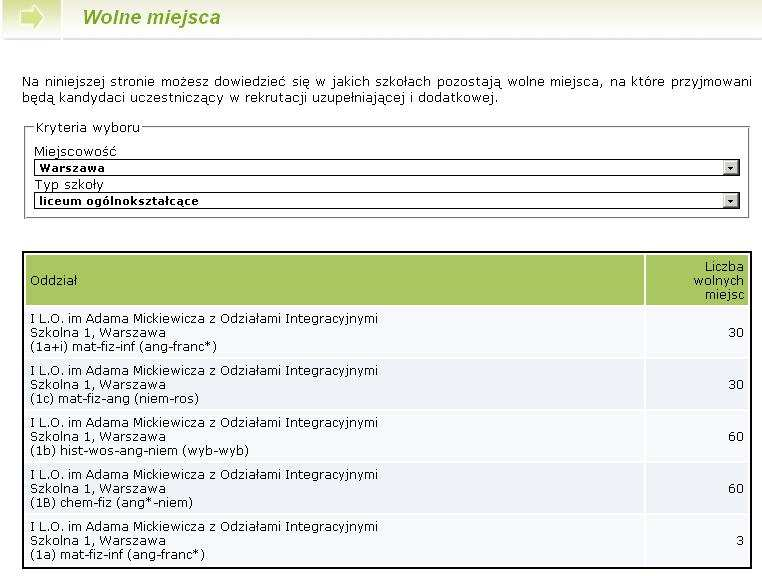This screenshot has width=762, height=576.
Task: Click the intro paragraph starting Na niniejszej stronie
Action: click(386, 89)
